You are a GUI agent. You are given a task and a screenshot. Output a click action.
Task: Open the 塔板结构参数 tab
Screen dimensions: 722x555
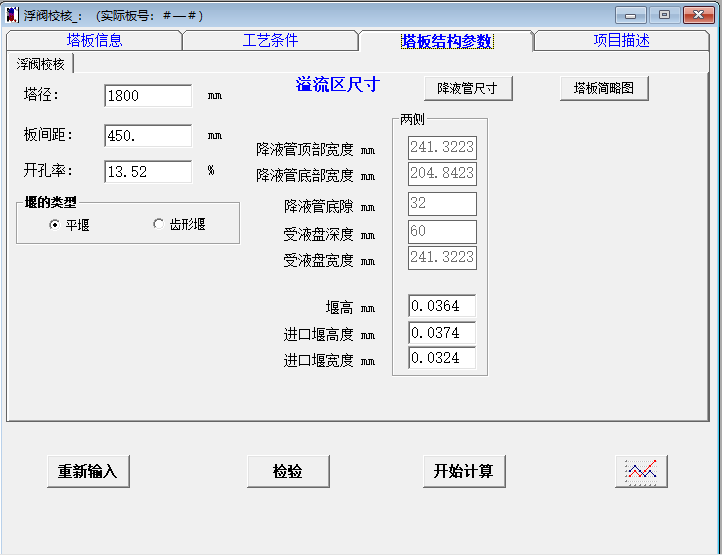coord(447,41)
